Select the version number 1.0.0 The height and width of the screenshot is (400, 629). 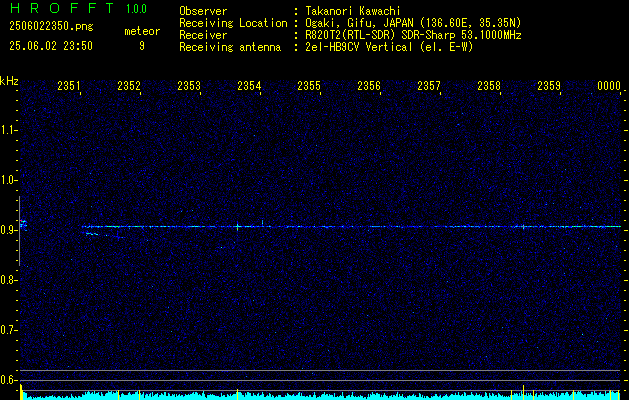click(136, 9)
